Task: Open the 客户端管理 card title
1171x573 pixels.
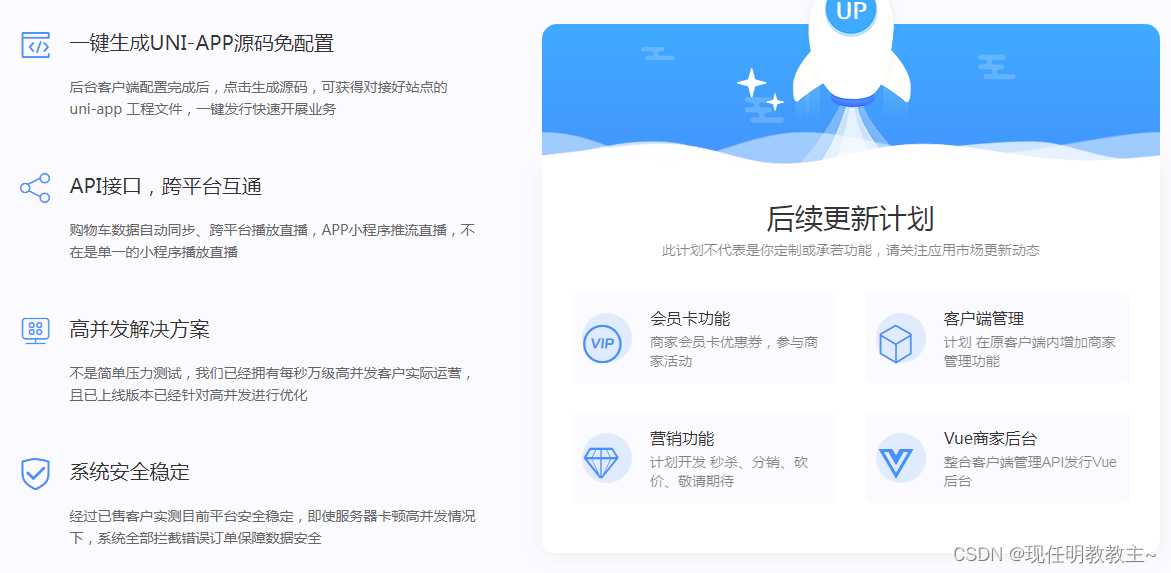Action: pos(984,319)
